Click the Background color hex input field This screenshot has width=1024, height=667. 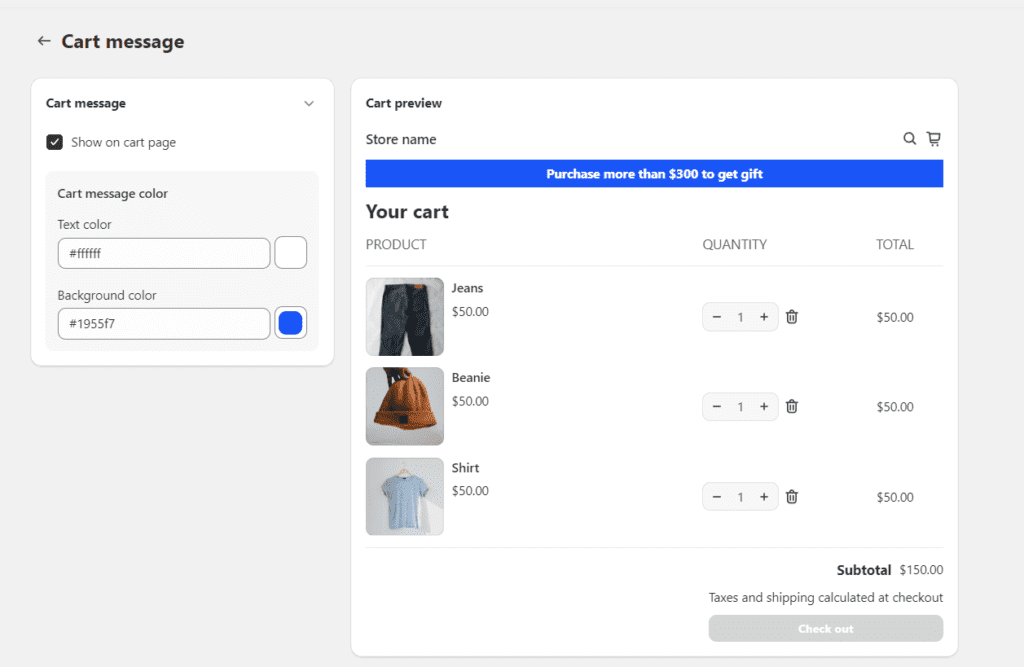point(163,324)
